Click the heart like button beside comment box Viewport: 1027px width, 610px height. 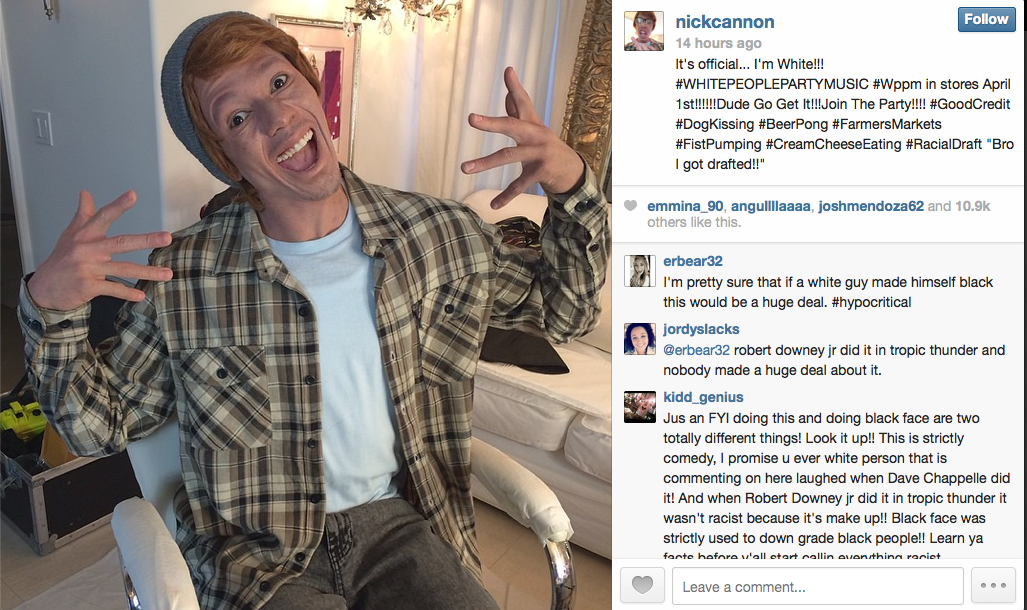tap(643, 585)
